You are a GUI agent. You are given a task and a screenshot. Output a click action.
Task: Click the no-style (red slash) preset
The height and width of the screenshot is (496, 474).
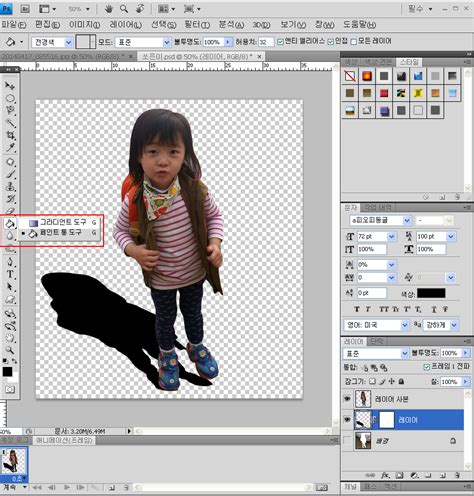(x=350, y=76)
